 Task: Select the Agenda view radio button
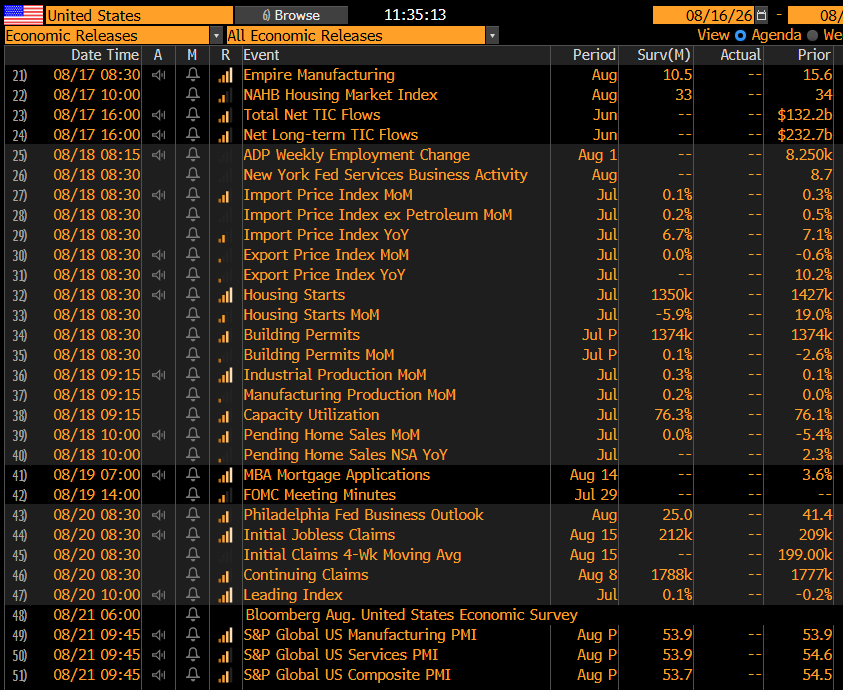(x=740, y=35)
